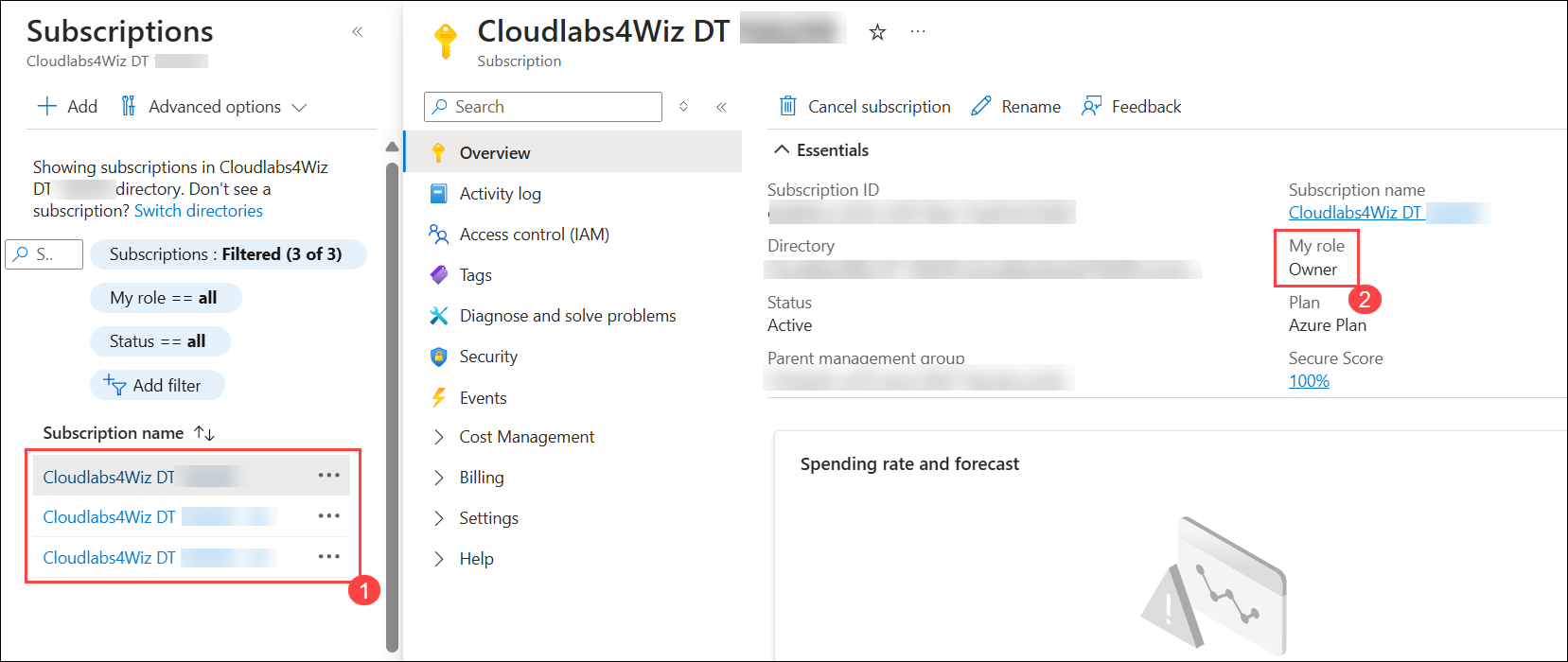Collapse the Subscriptions pane with double chevron
The height and width of the screenshot is (662, 1568).
(357, 31)
